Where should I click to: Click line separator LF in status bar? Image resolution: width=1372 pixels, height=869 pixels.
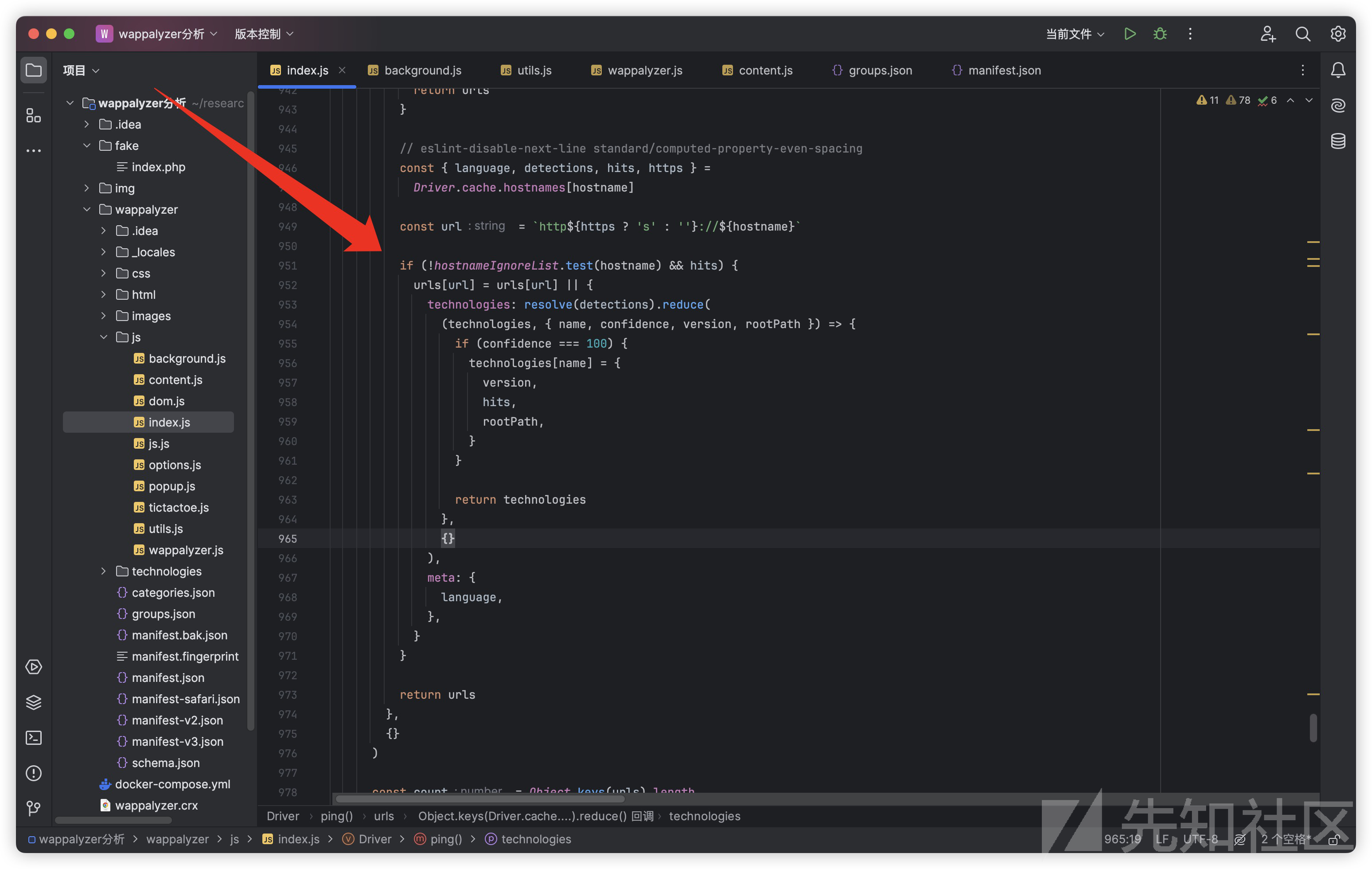tap(1162, 839)
